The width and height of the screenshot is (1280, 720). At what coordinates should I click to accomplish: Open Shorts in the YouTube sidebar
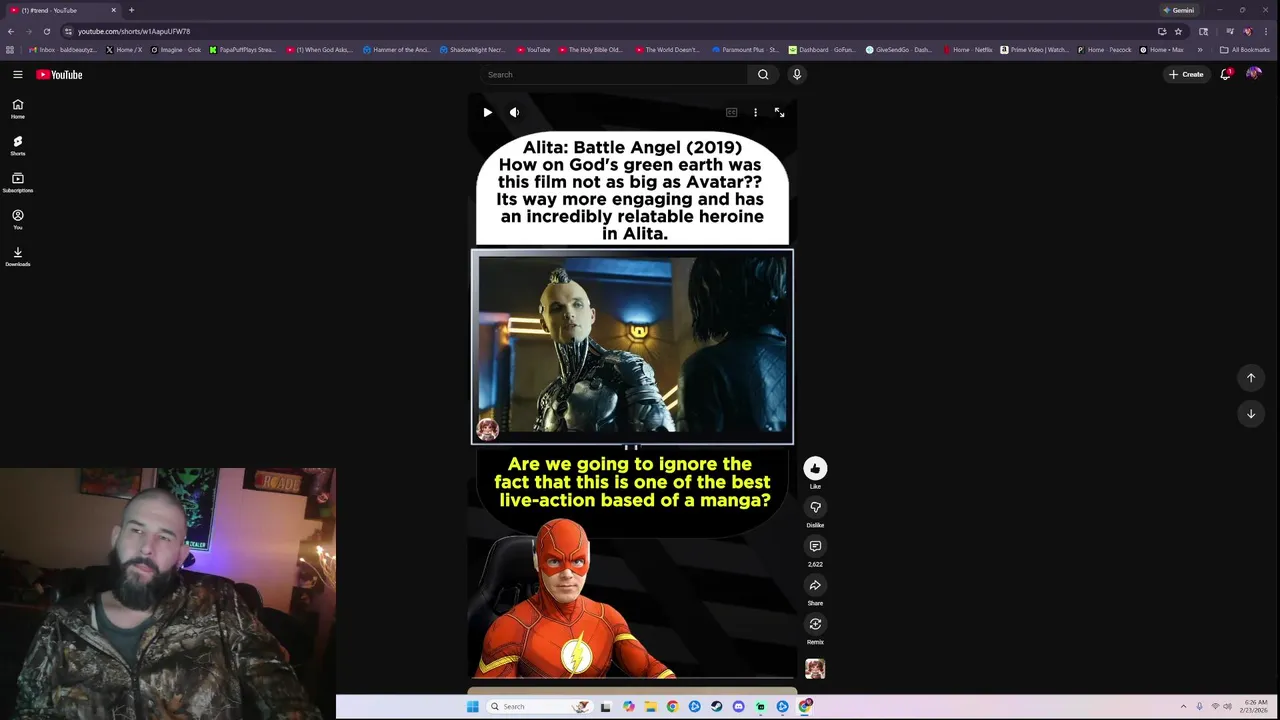17,146
